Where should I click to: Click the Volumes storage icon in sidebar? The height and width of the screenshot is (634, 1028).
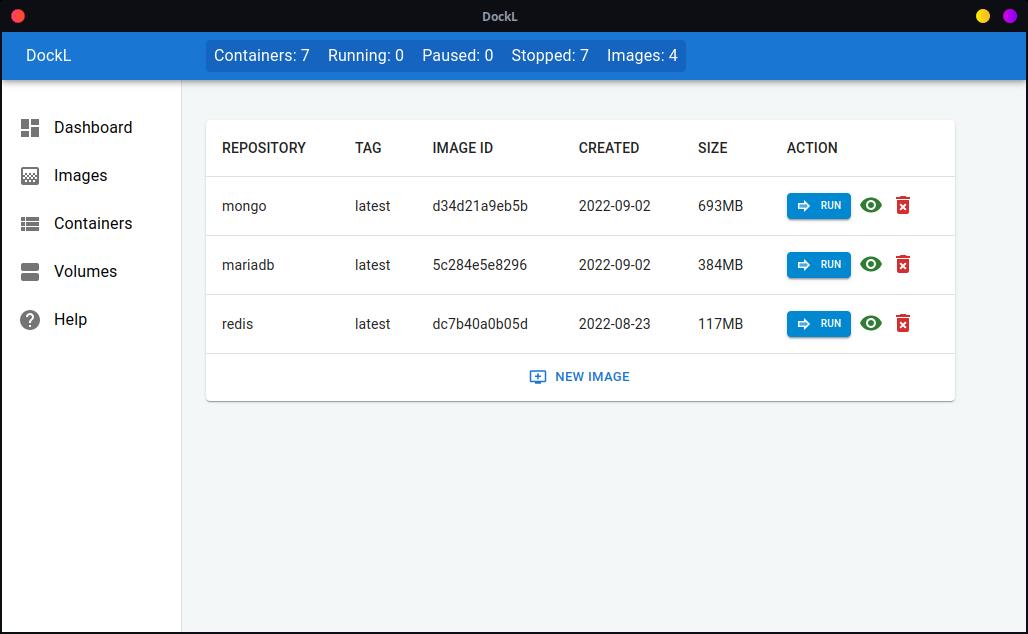coord(30,272)
